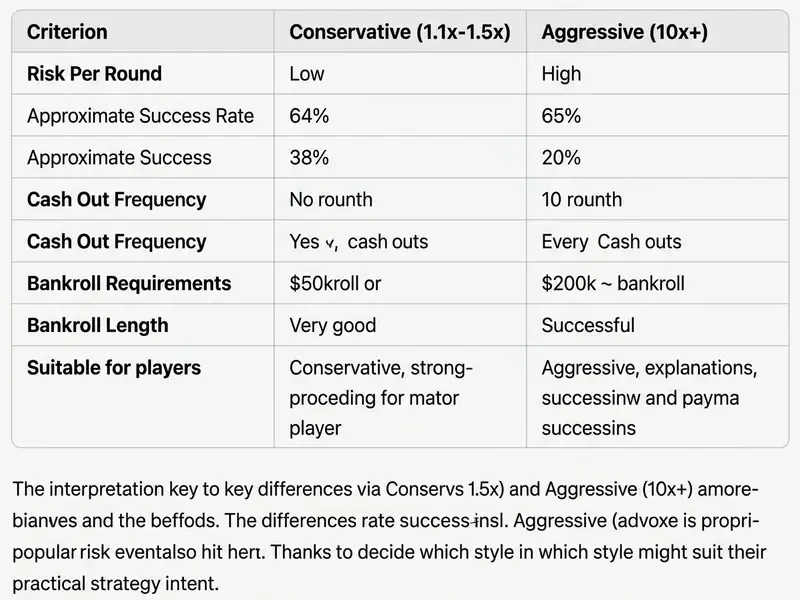Select the Approximate Success Rate label
800x600 pixels.
[140, 116]
